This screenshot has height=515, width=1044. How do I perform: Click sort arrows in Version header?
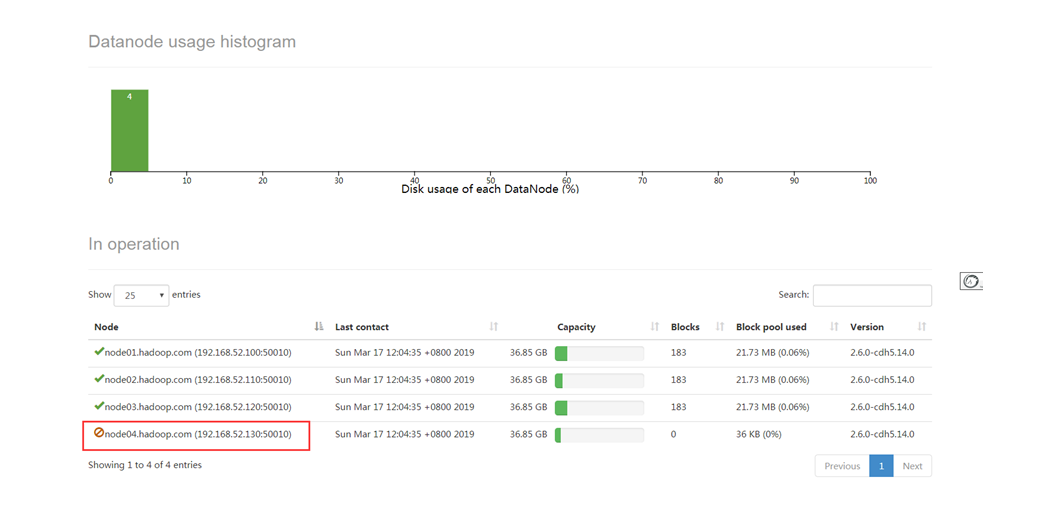[x=922, y=326]
